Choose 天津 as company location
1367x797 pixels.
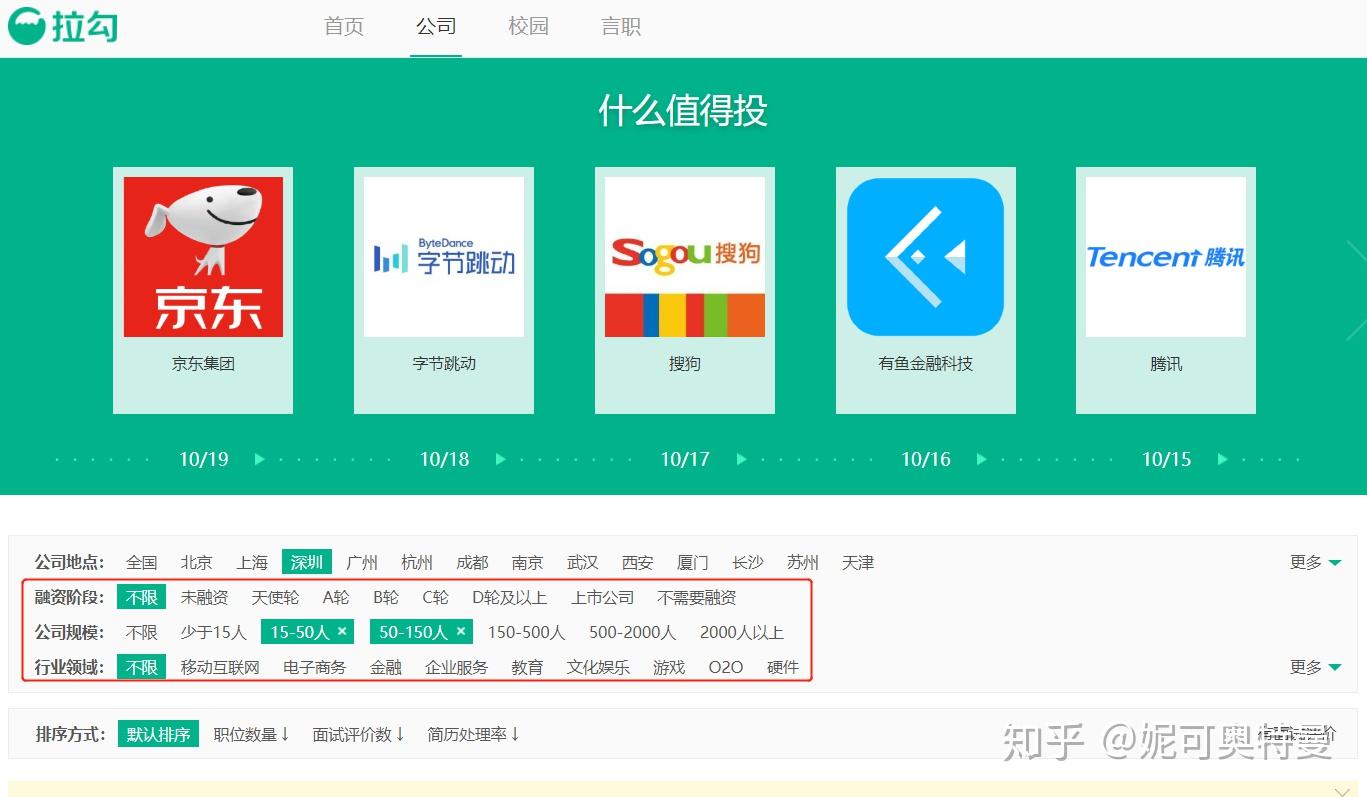(858, 562)
